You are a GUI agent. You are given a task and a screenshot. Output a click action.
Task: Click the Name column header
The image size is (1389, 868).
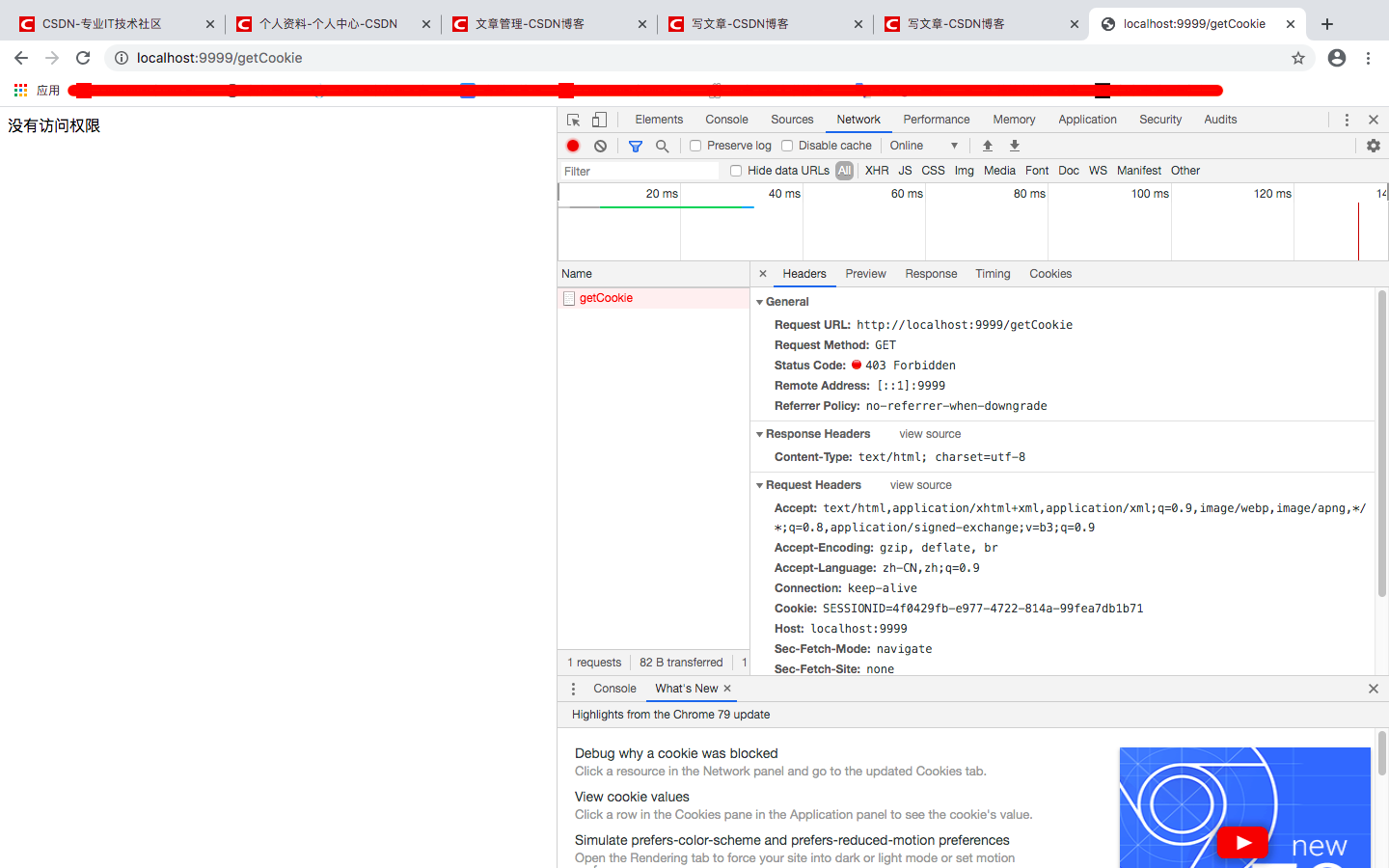point(654,274)
